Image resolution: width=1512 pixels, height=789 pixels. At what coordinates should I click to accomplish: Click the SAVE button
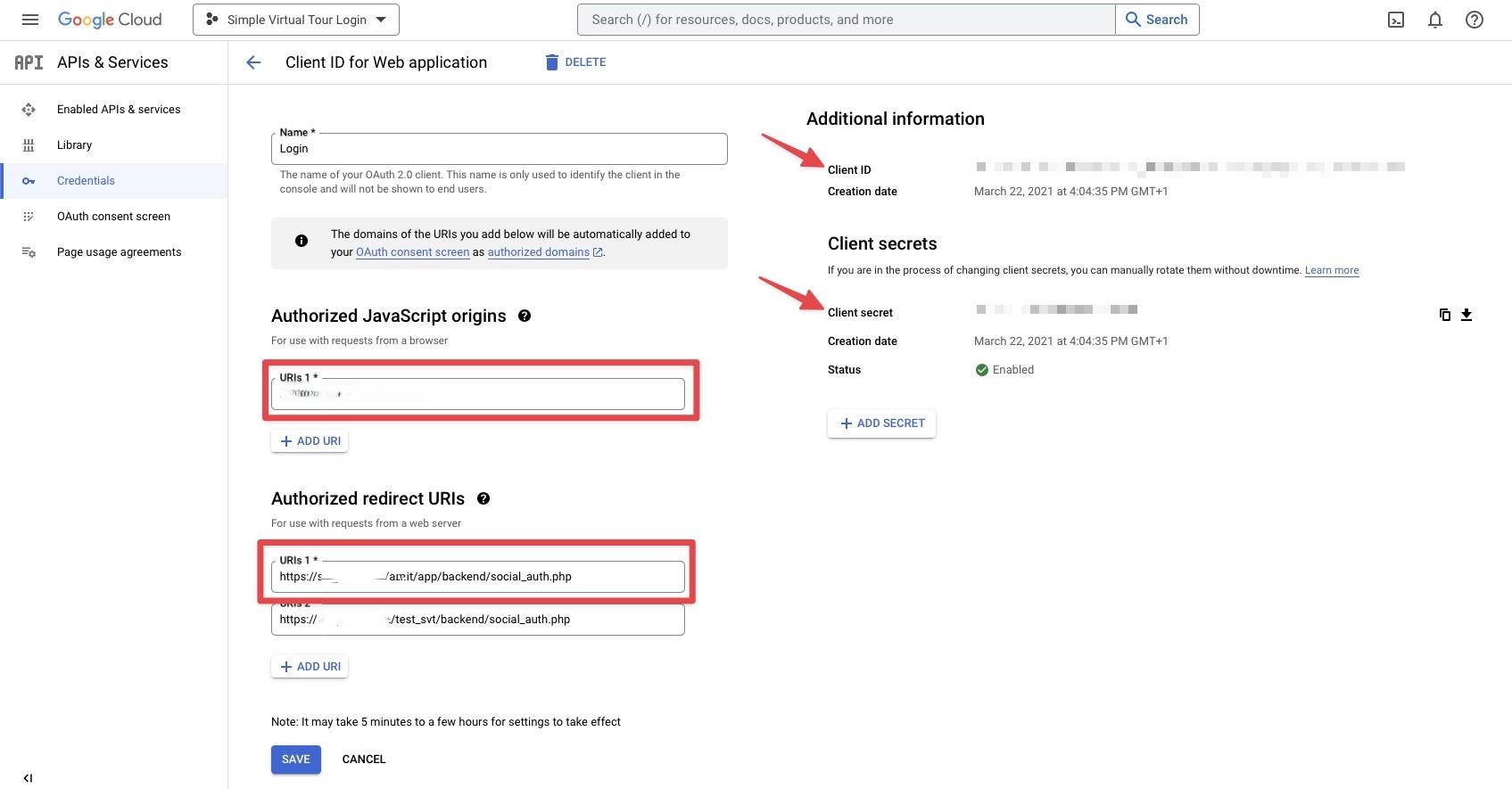(x=296, y=760)
